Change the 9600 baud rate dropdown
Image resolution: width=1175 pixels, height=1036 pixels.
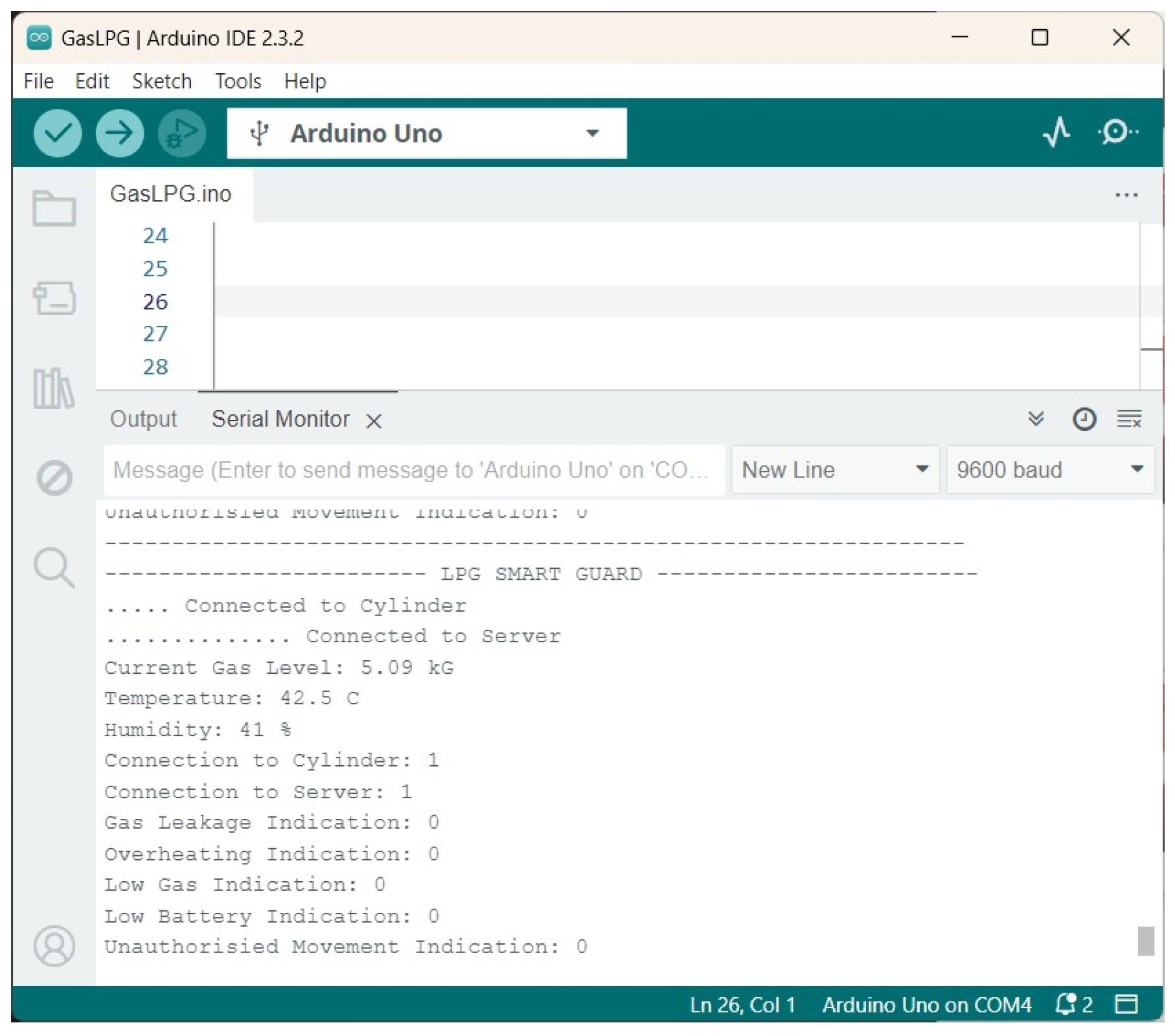(1049, 470)
